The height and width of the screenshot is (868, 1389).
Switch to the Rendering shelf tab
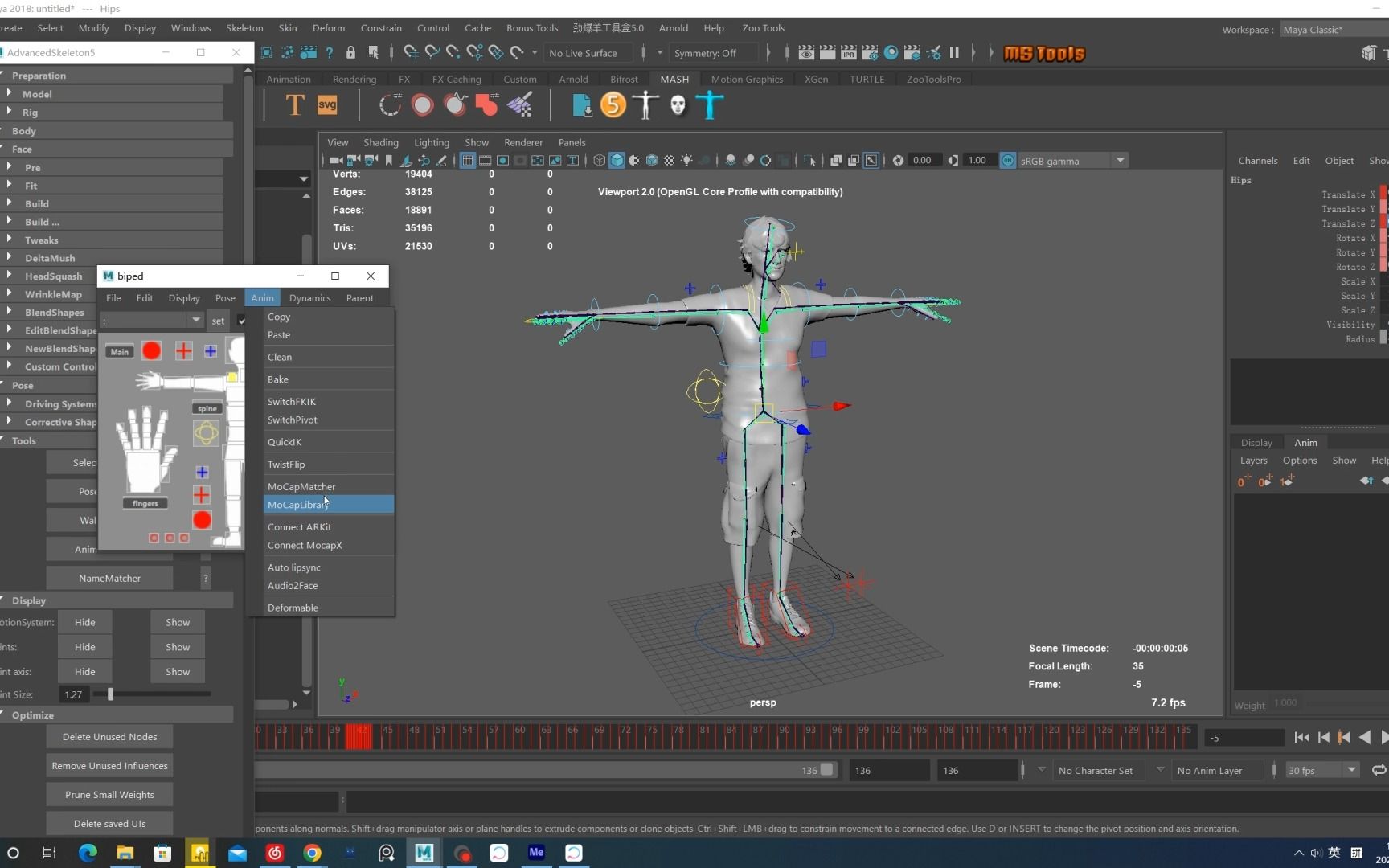354,79
